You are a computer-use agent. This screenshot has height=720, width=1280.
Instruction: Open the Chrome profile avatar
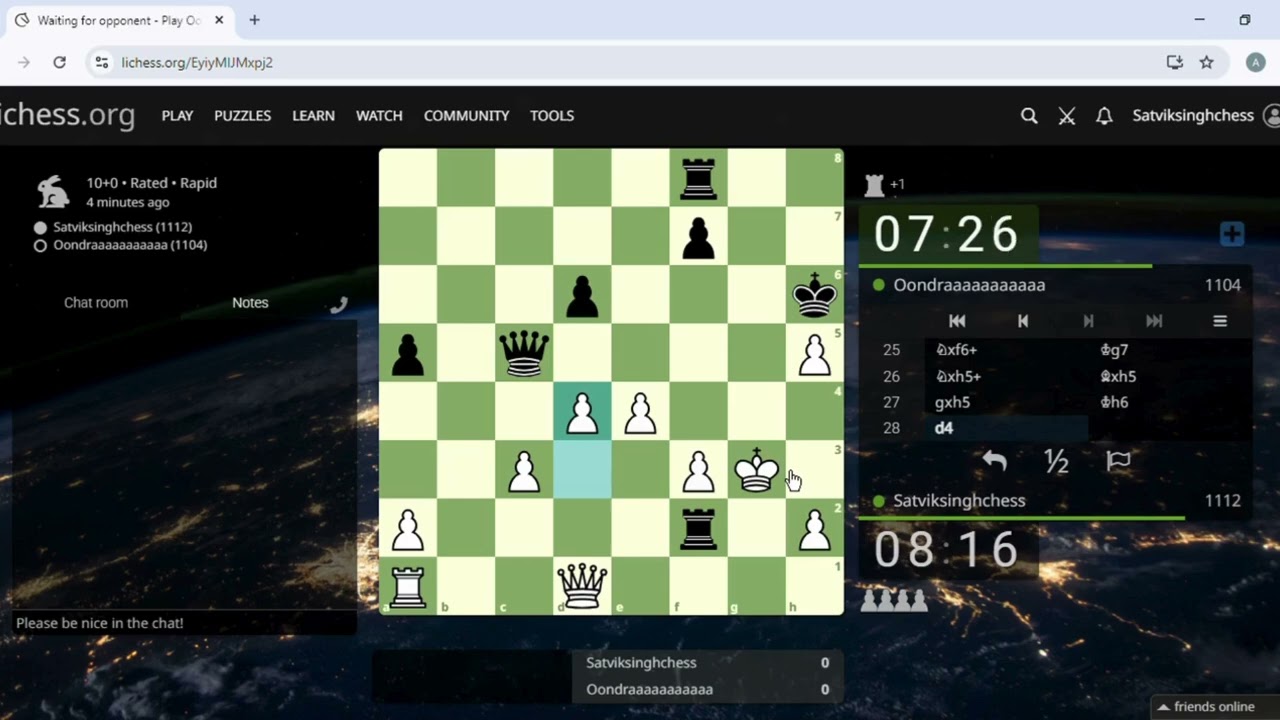tap(1255, 62)
